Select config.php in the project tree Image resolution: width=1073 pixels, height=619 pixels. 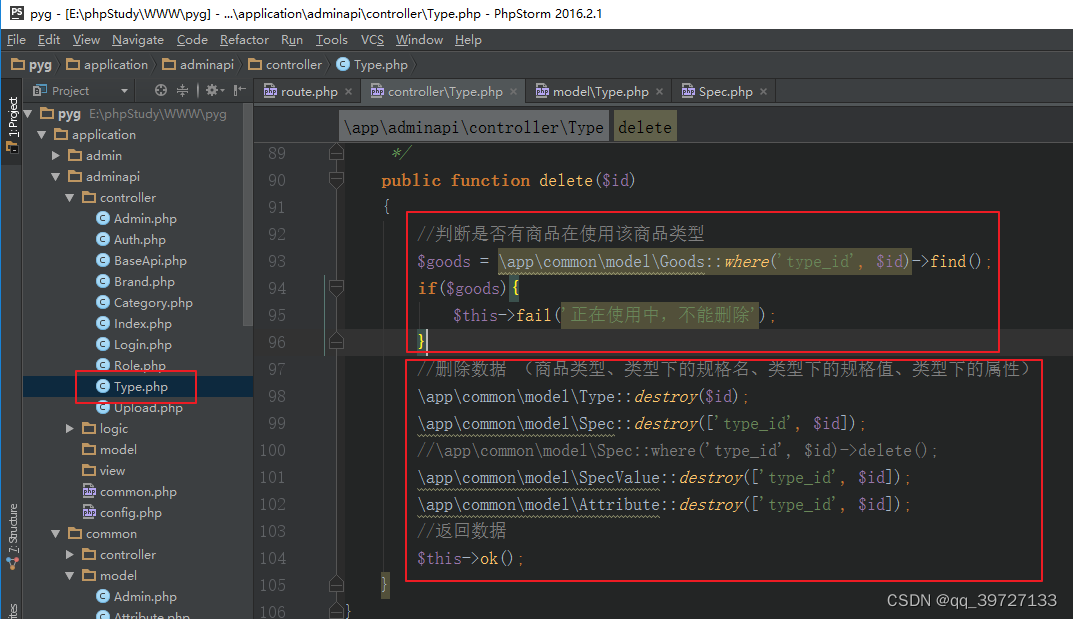(x=122, y=512)
